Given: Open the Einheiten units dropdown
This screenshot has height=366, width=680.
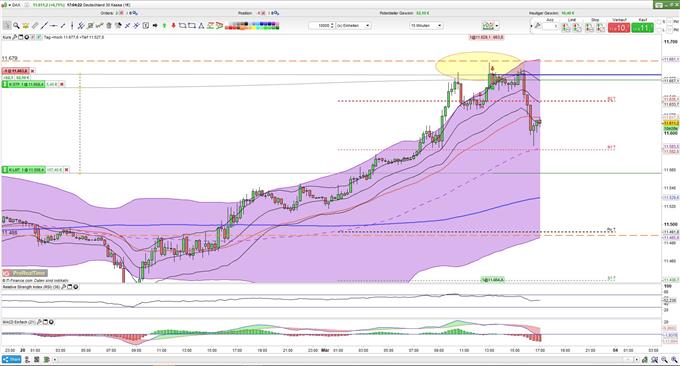Looking at the screenshot, I should tap(353, 26).
